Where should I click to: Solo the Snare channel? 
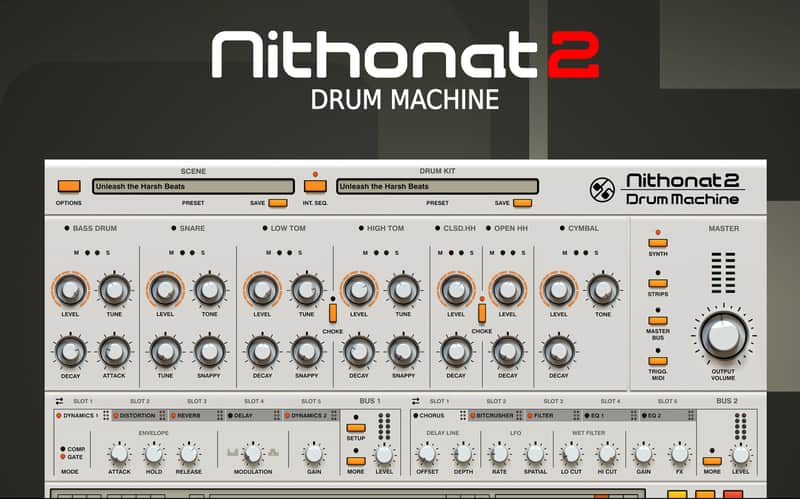click(x=192, y=253)
